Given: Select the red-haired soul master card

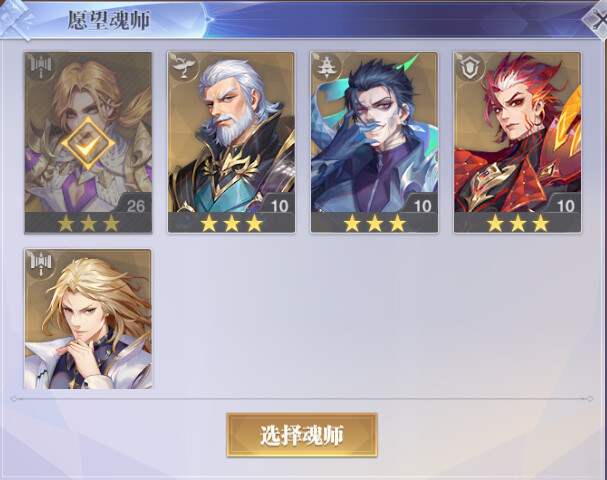Looking at the screenshot, I should 518,142.
